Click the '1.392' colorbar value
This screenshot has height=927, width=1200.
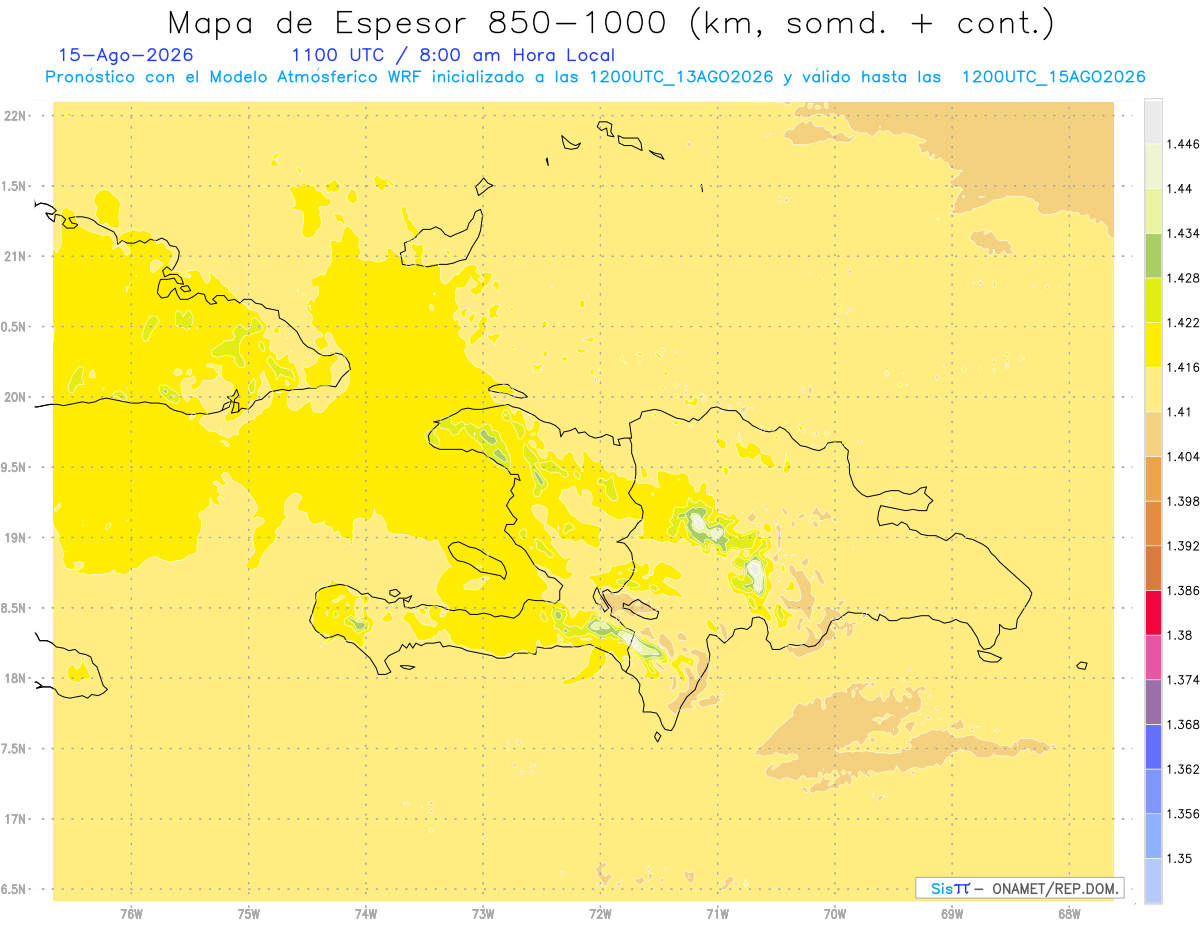[1184, 546]
